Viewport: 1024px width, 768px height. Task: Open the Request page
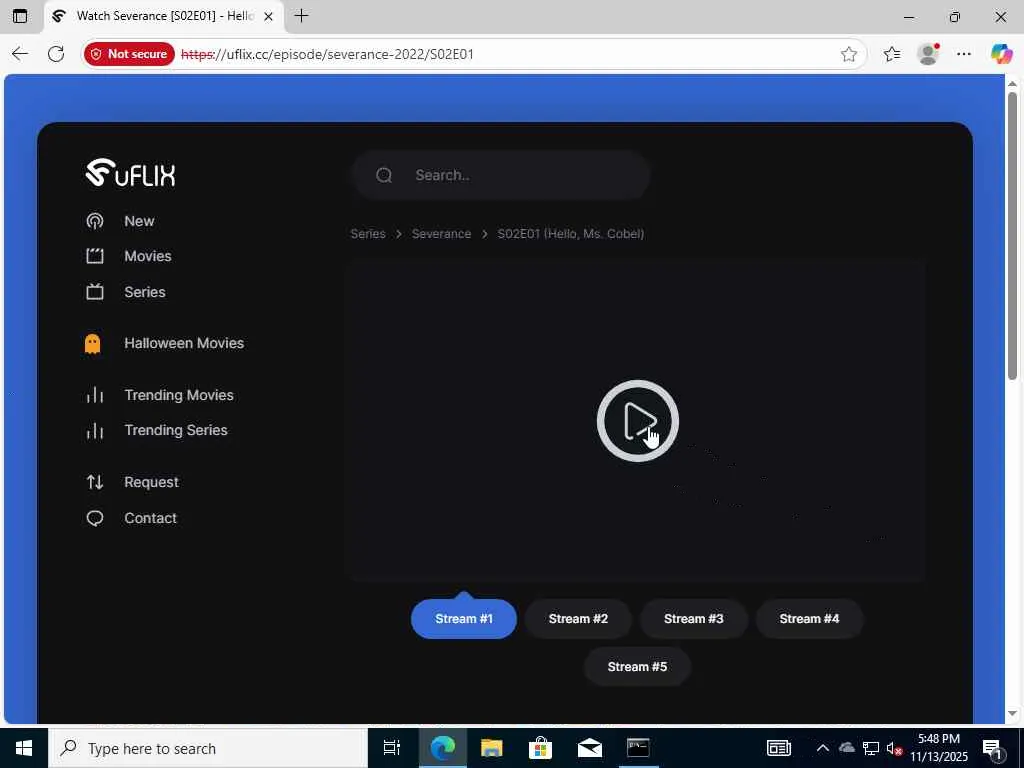click(x=151, y=482)
